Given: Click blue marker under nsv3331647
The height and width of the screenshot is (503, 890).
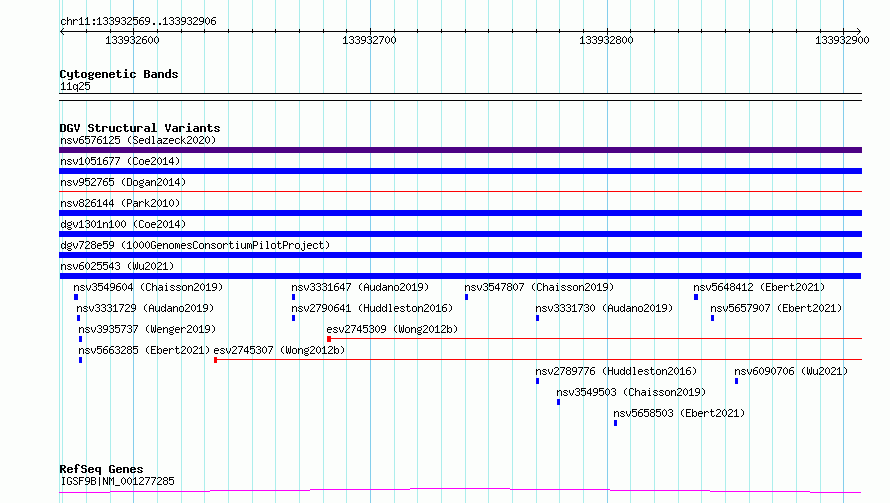Looking at the screenshot, I should coord(293,297).
